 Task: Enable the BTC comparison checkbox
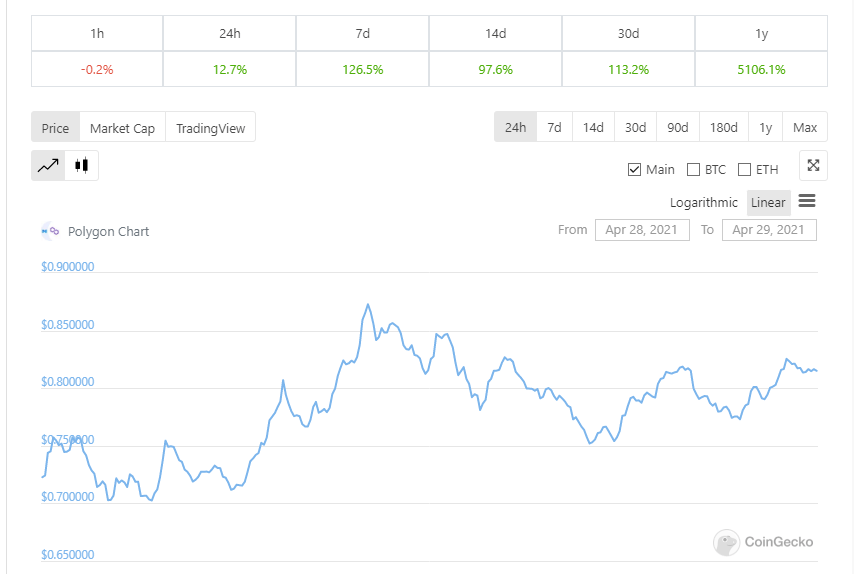point(693,170)
